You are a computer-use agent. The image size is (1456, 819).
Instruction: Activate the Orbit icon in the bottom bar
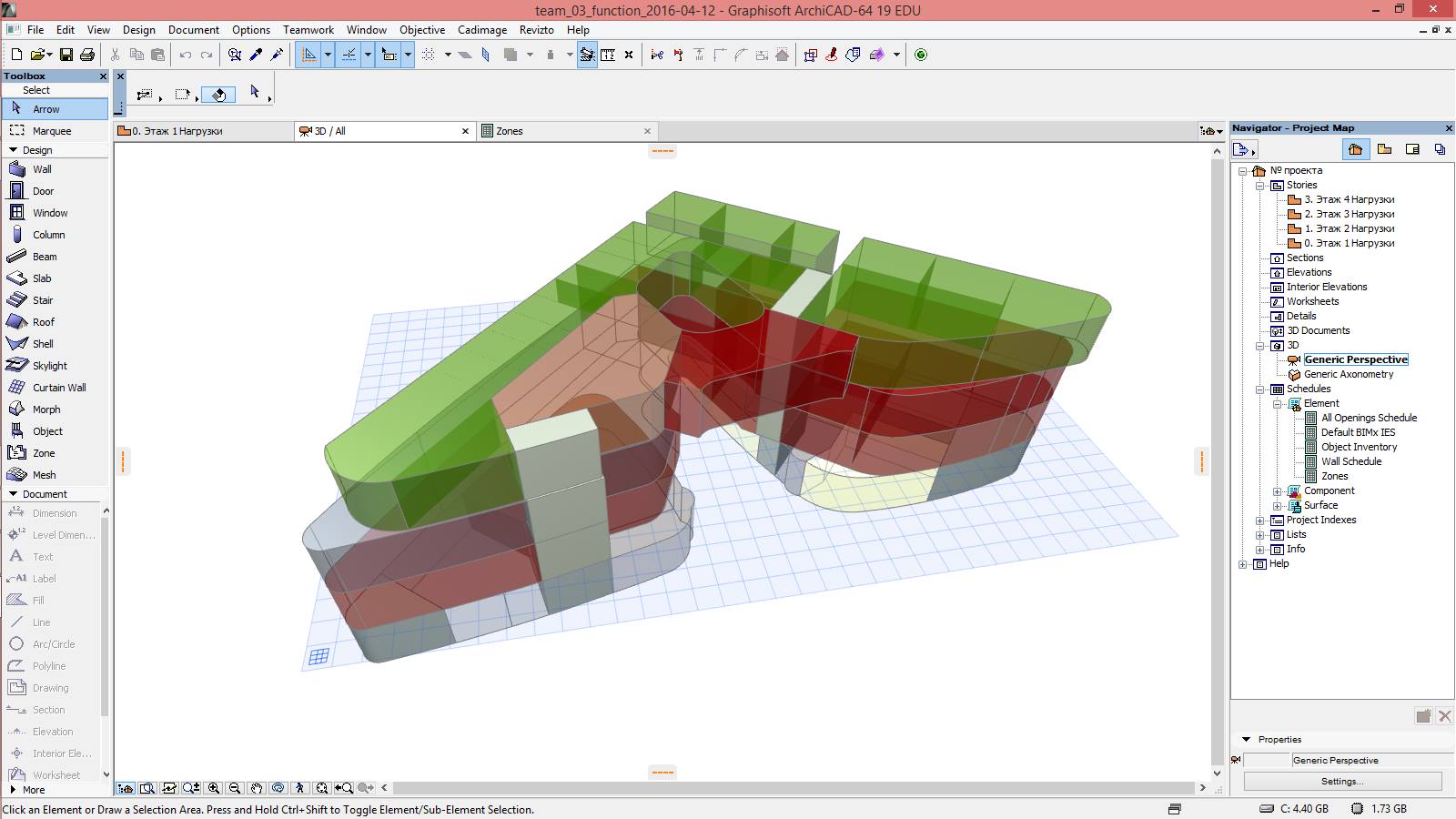[x=278, y=788]
